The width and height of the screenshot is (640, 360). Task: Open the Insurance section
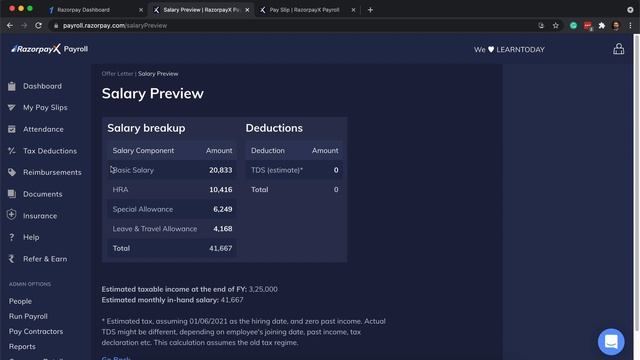click(40, 216)
